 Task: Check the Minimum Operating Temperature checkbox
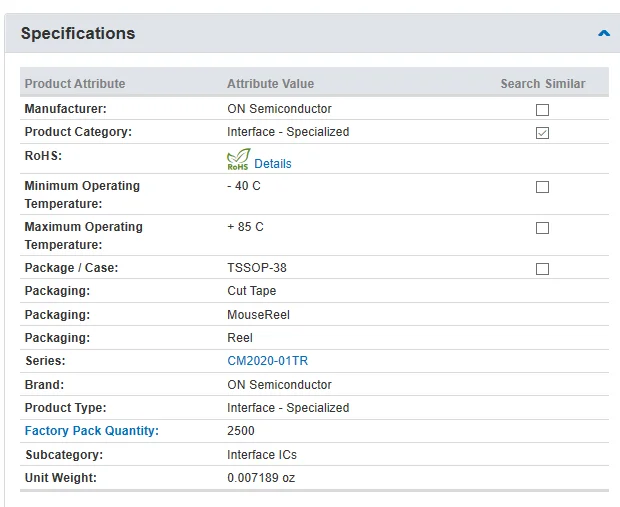pos(542,187)
